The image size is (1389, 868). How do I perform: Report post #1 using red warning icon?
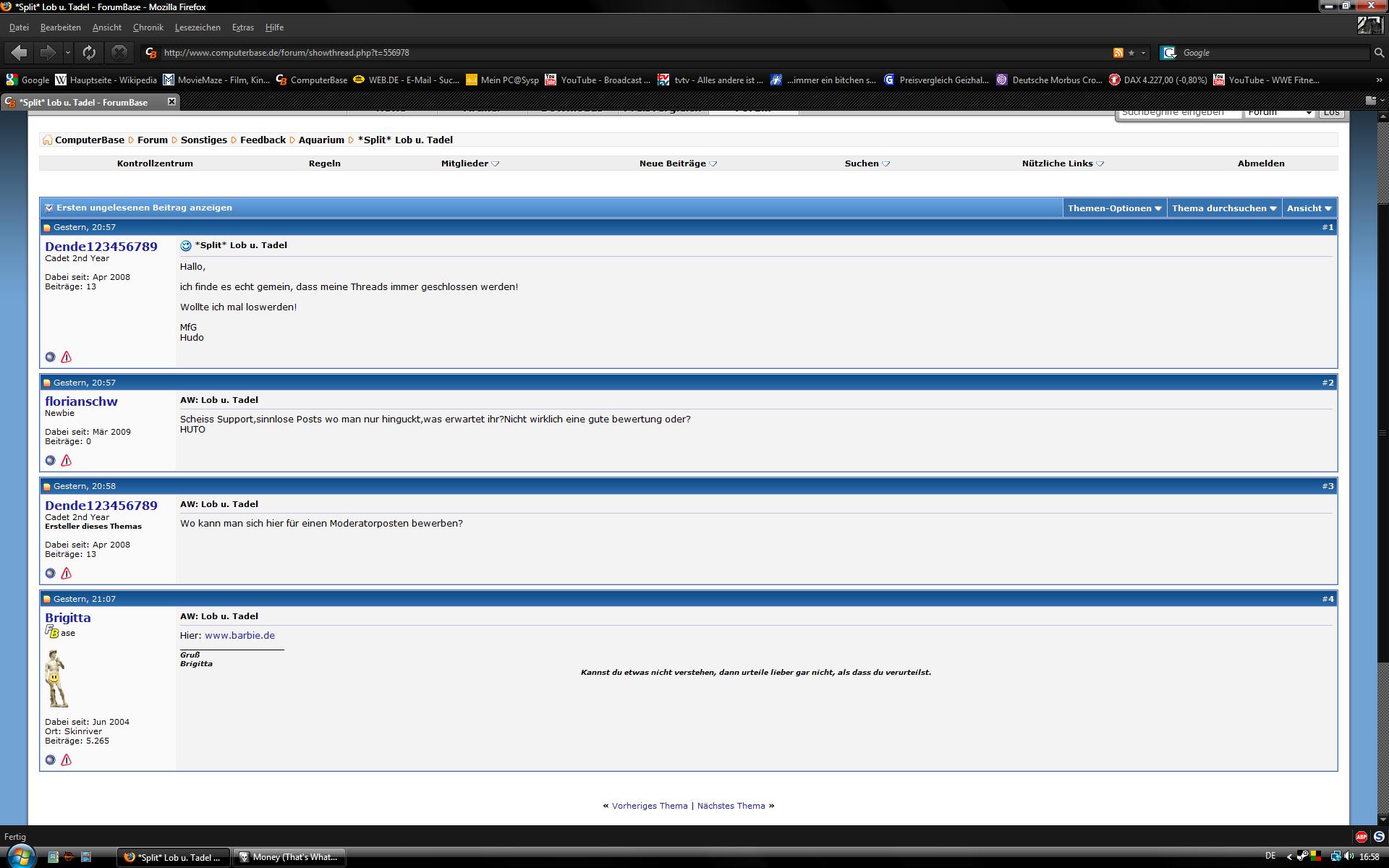[x=67, y=357]
